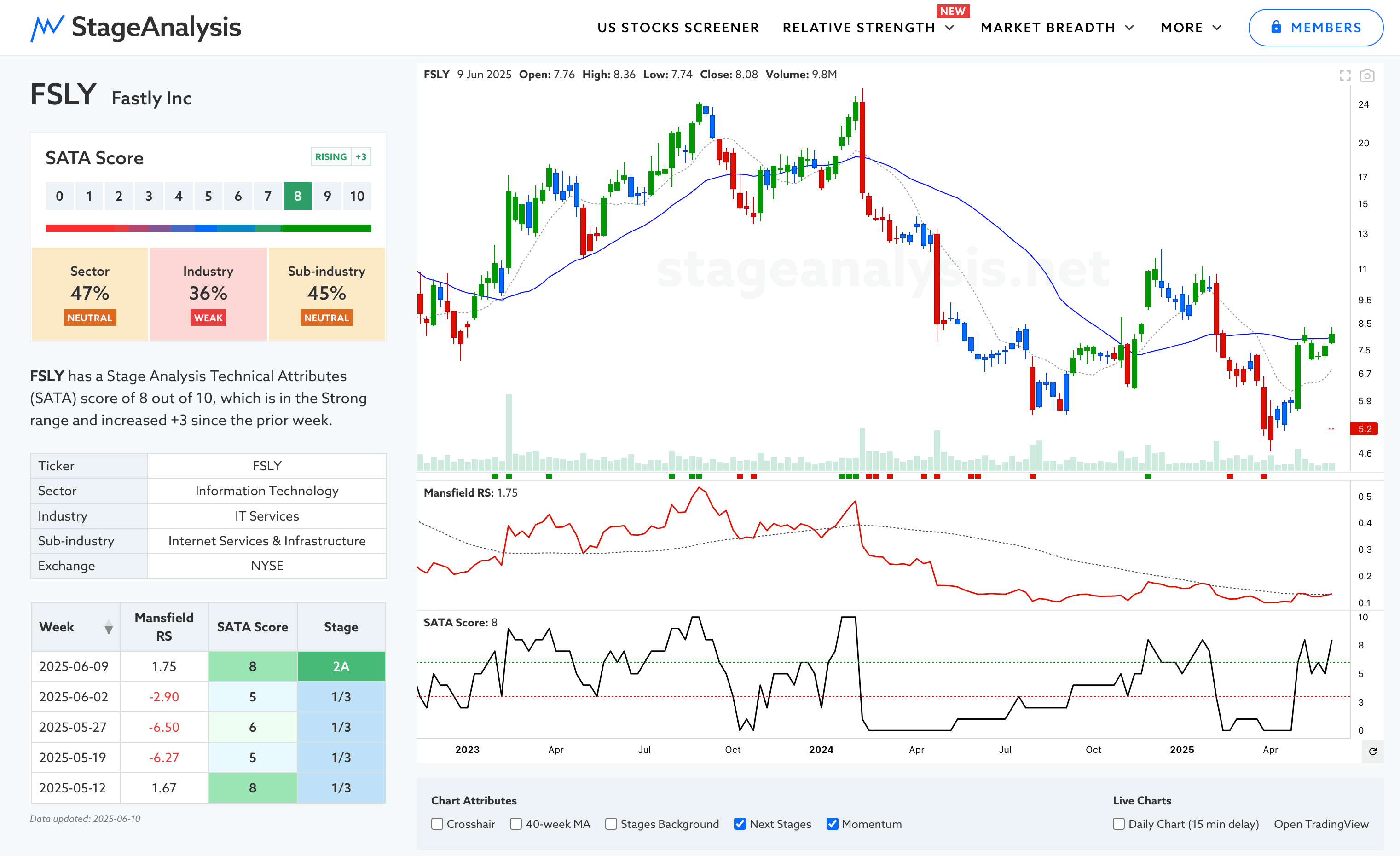The width and height of the screenshot is (1400, 856).
Task: Click SATA score 10 scale box
Action: (357, 196)
